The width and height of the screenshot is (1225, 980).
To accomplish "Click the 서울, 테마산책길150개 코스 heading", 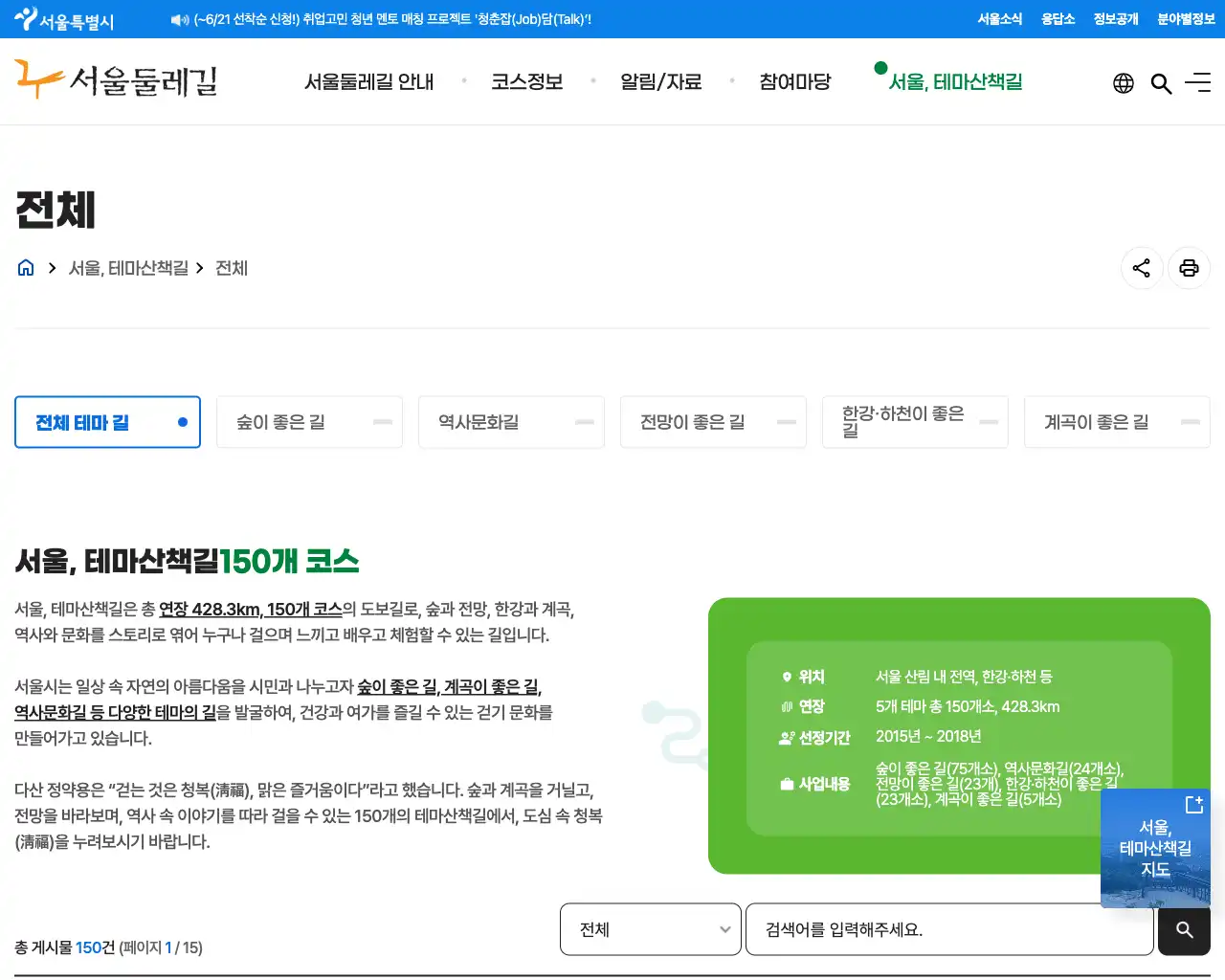I will pos(187,561).
